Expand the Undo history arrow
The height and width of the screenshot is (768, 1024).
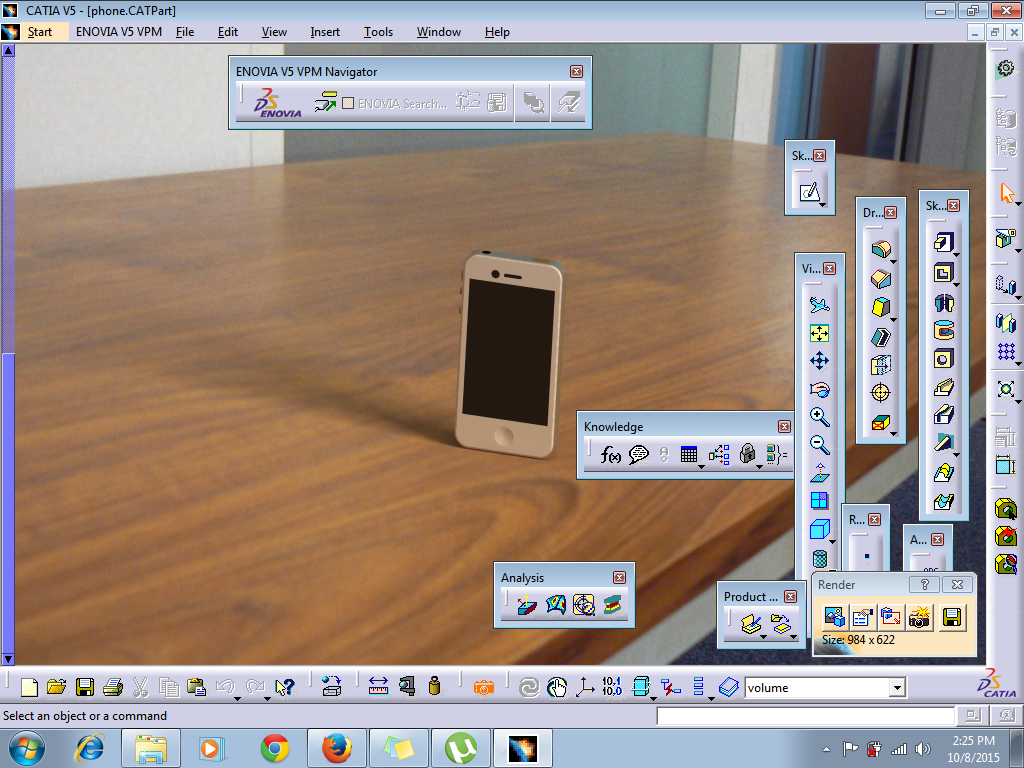coord(238,697)
